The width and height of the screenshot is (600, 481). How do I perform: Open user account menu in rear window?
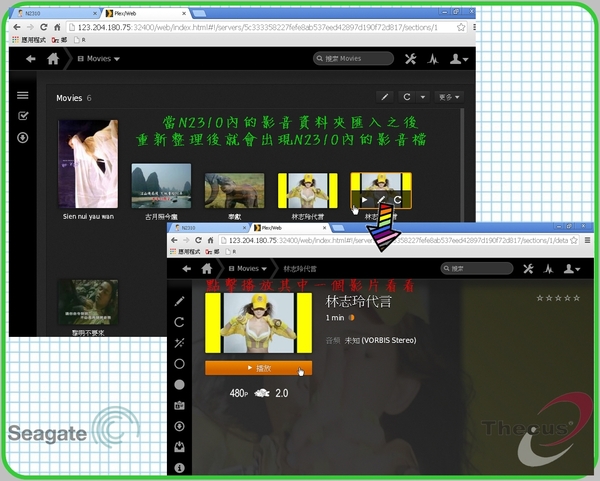pos(458,59)
